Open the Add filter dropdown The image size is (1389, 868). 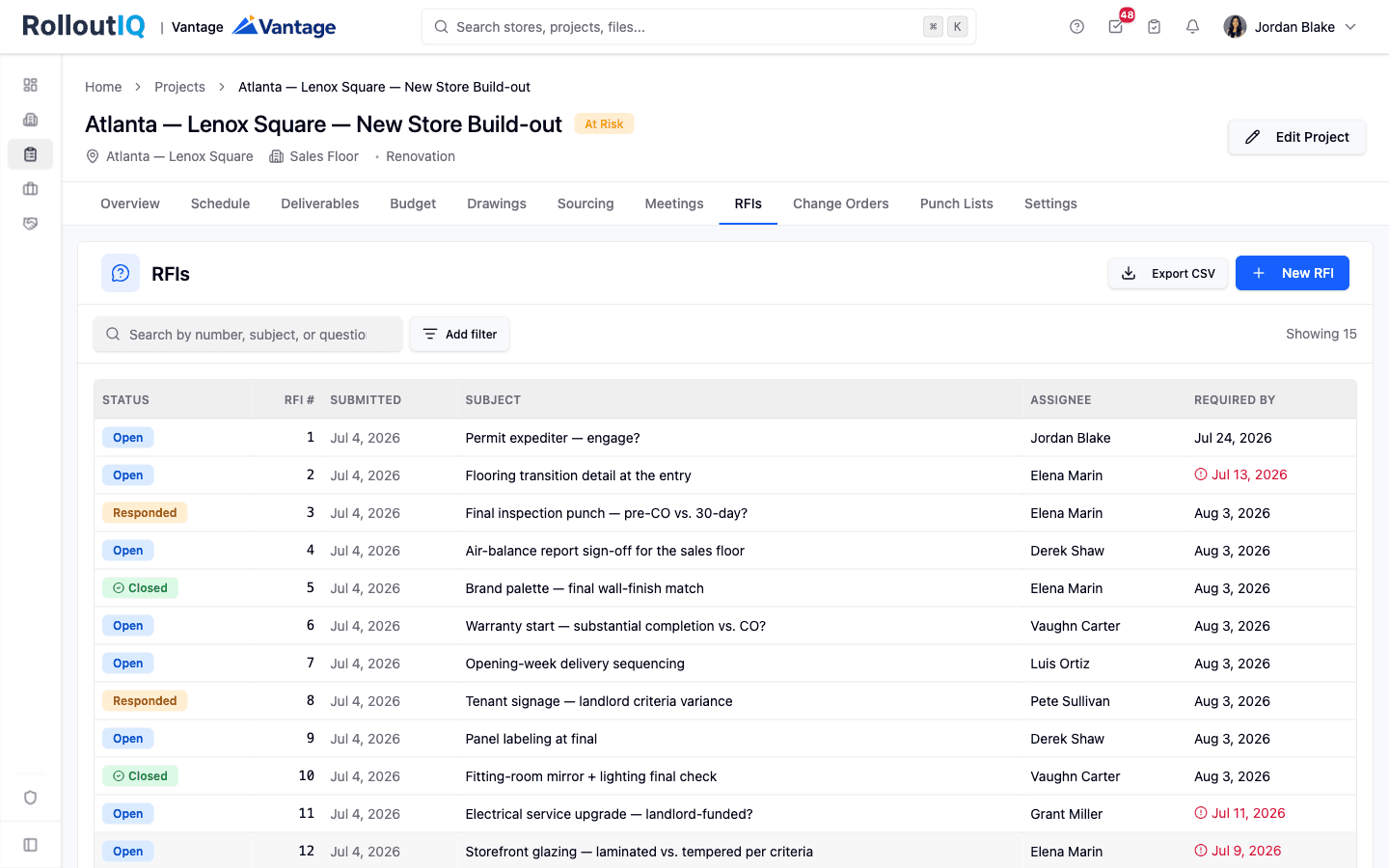(460, 335)
